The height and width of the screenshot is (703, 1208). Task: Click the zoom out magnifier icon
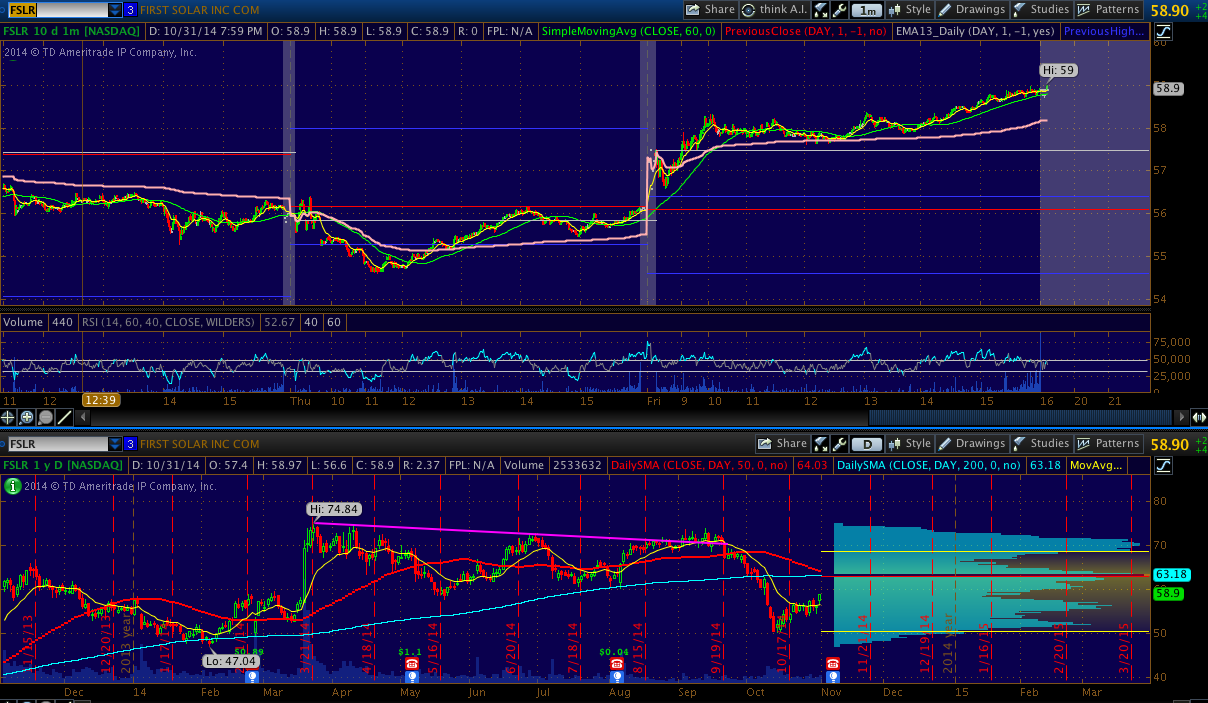(x=45, y=417)
